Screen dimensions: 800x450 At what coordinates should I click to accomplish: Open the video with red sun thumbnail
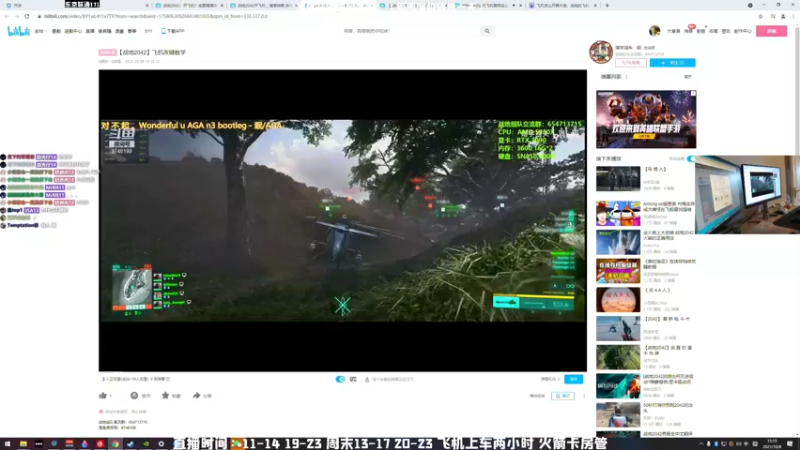618,299
